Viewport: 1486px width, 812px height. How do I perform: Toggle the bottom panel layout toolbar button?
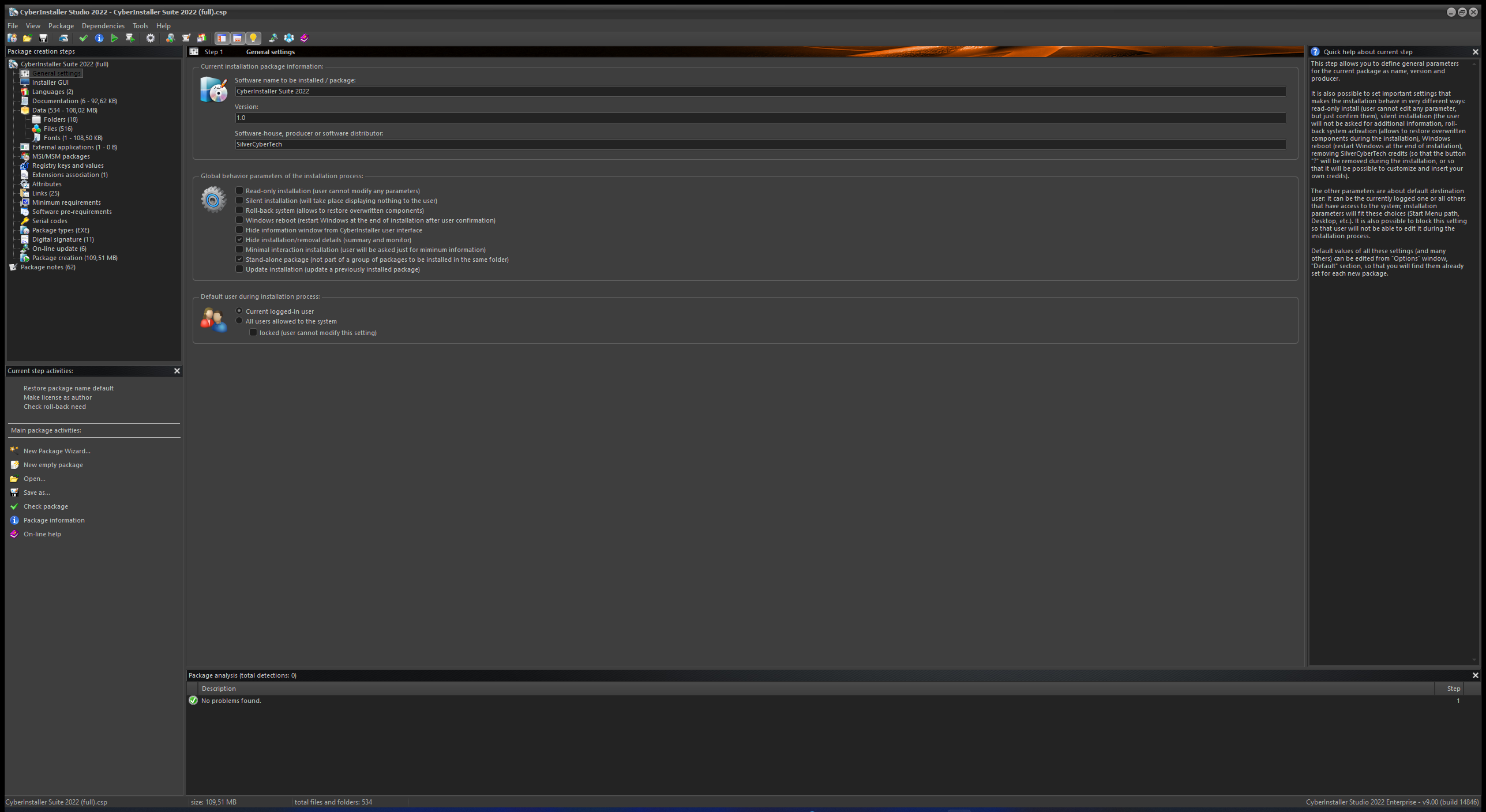pyautogui.click(x=237, y=38)
